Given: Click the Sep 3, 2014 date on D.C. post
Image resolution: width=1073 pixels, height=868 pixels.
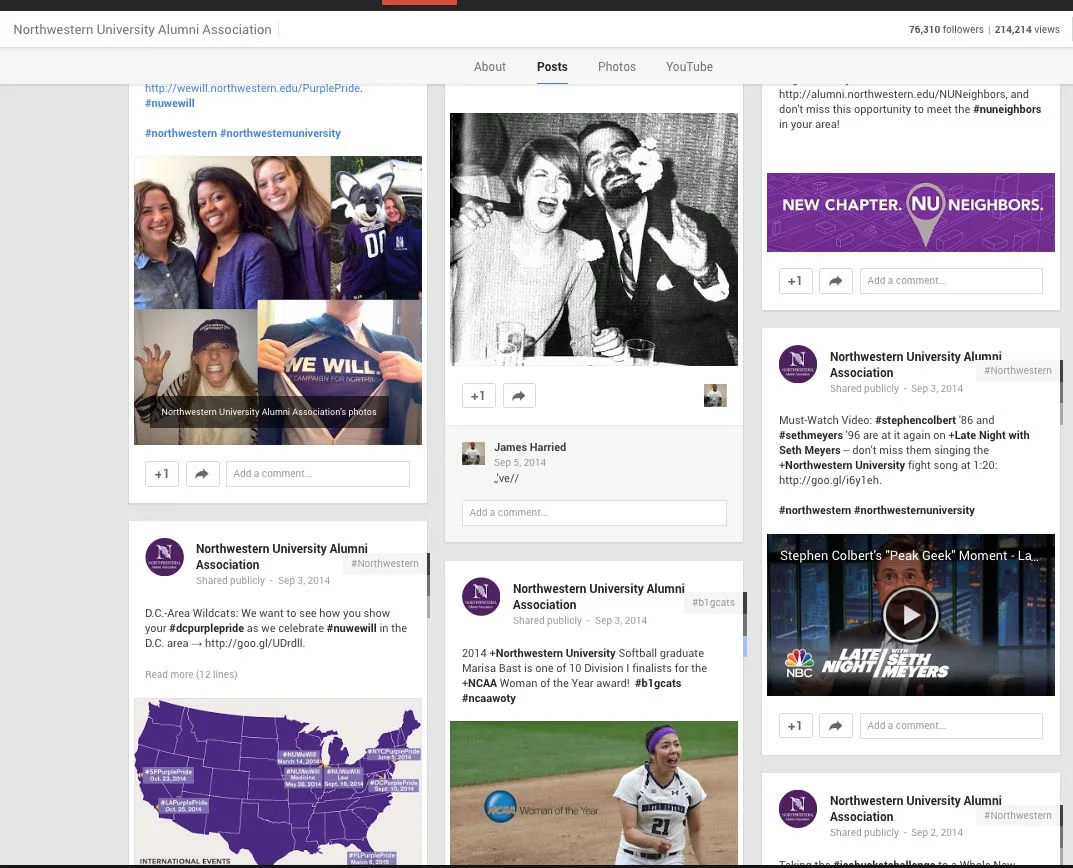Looking at the screenshot, I should point(304,580).
